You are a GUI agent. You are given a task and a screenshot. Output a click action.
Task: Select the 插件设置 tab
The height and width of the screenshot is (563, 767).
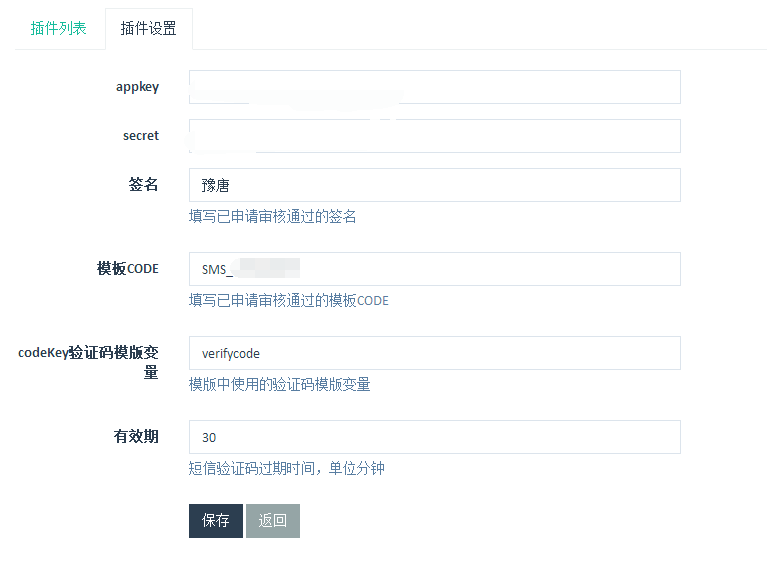(148, 28)
